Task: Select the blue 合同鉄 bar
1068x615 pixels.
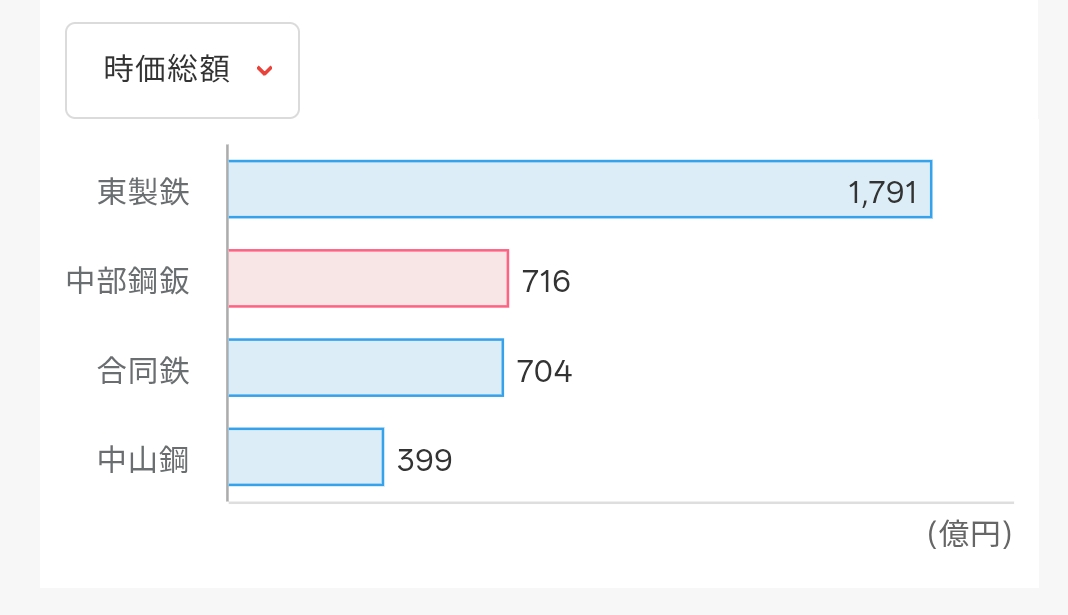Action: 365,368
